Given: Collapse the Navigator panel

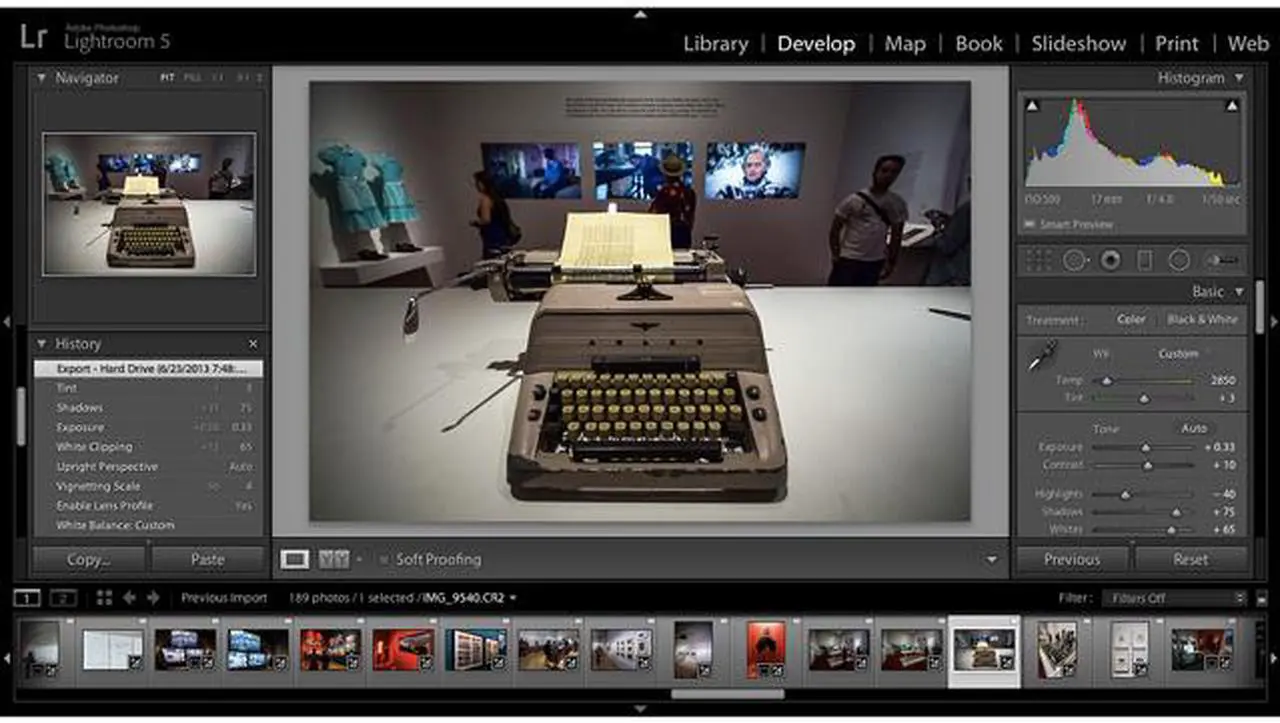Looking at the screenshot, I should point(42,78).
